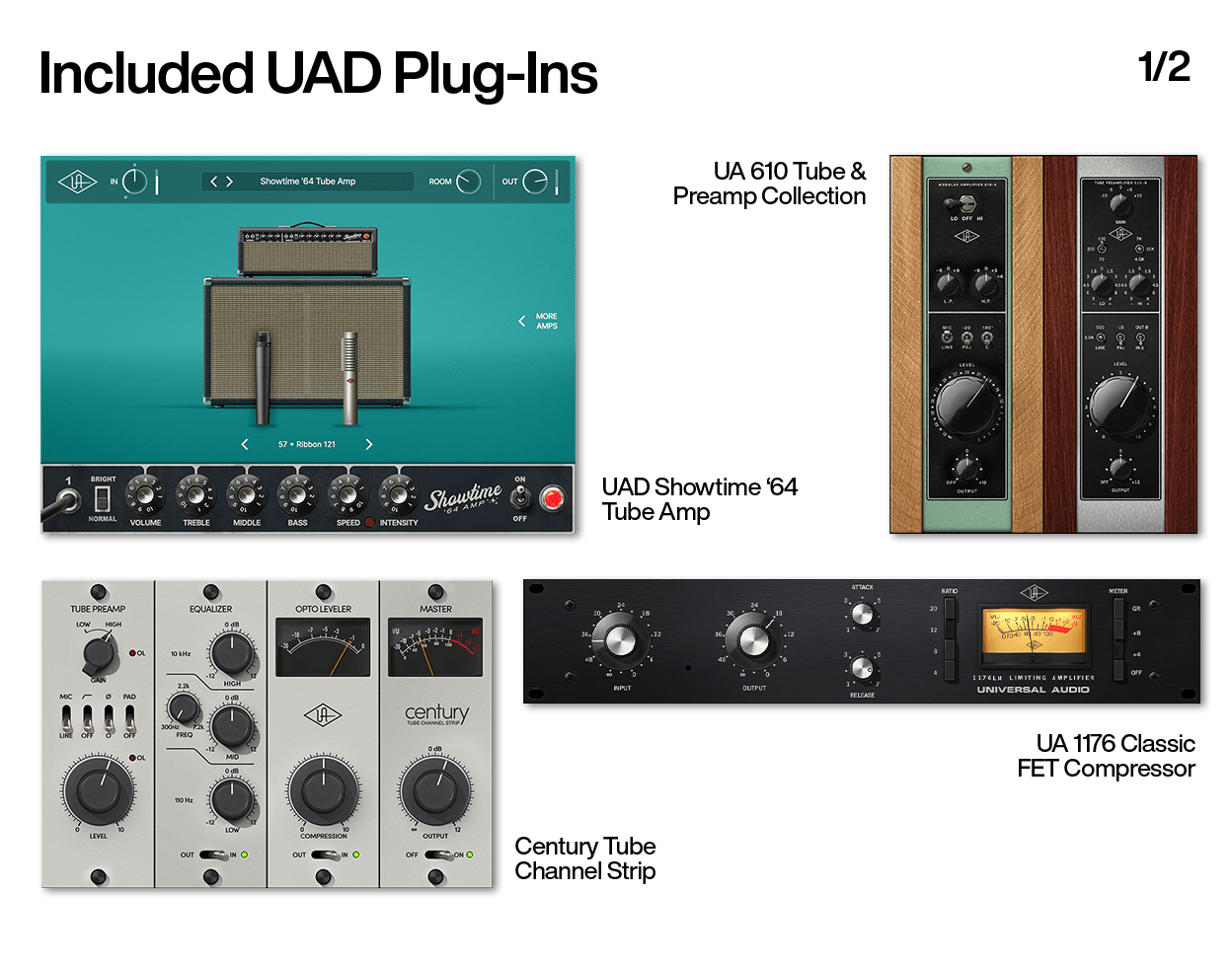Screen dimensions: 1232x967
Task: Click the UA logo in Showtime amp header
Action: (x=77, y=182)
